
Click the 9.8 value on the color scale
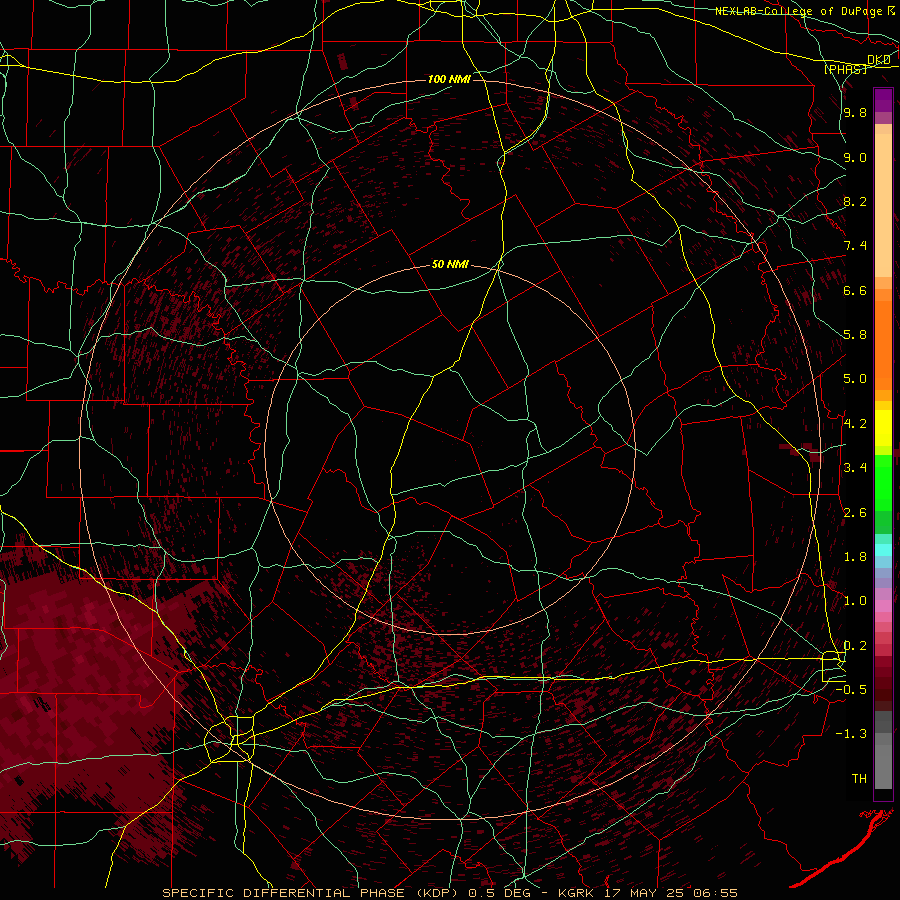[x=855, y=112]
